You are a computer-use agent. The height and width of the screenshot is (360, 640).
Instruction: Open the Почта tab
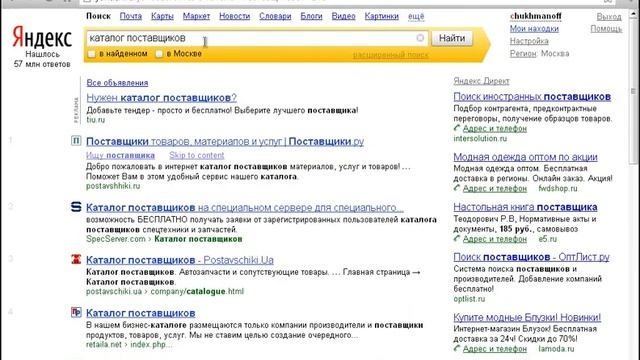(x=131, y=16)
